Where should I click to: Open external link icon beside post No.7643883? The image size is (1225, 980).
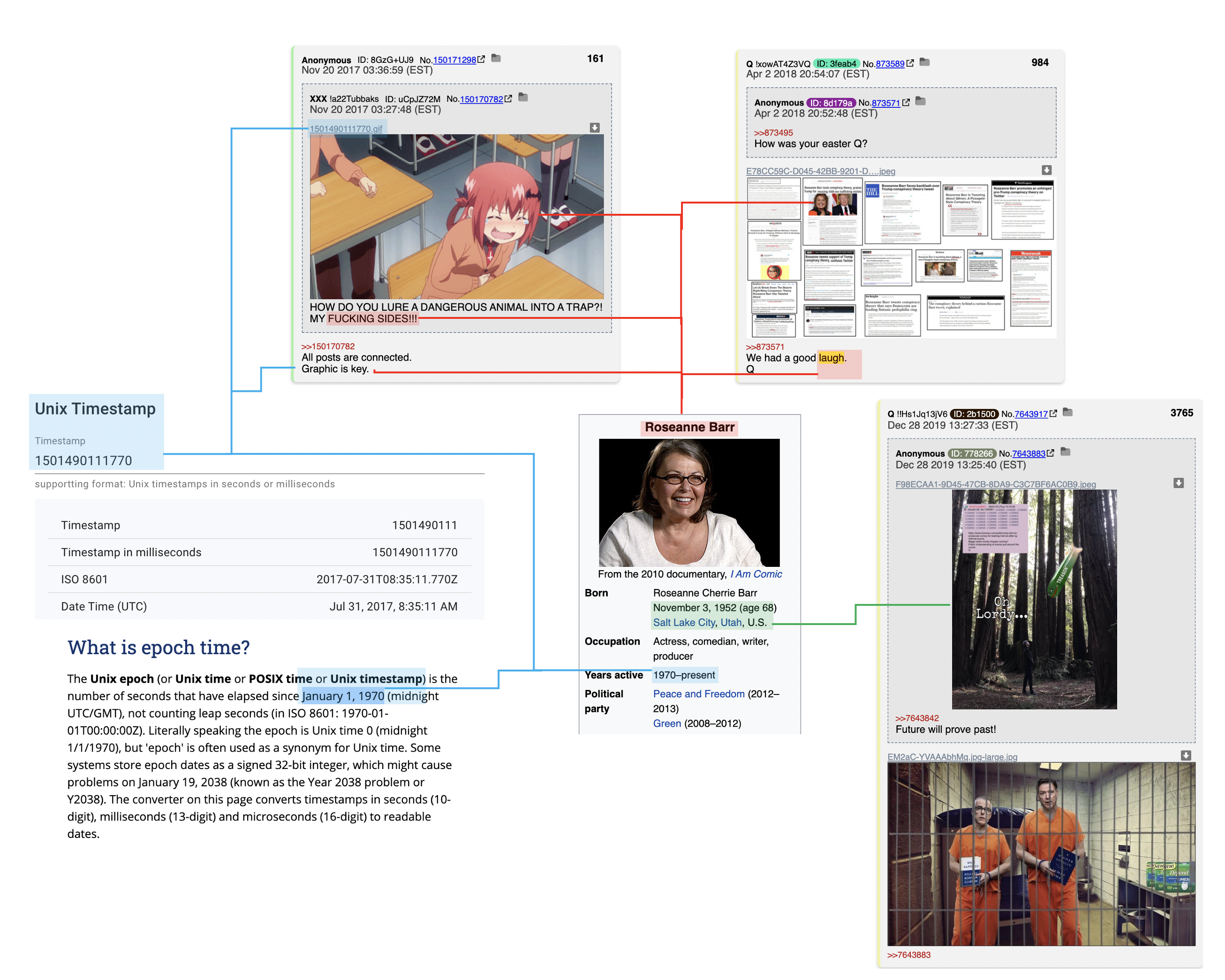[x=1050, y=453]
